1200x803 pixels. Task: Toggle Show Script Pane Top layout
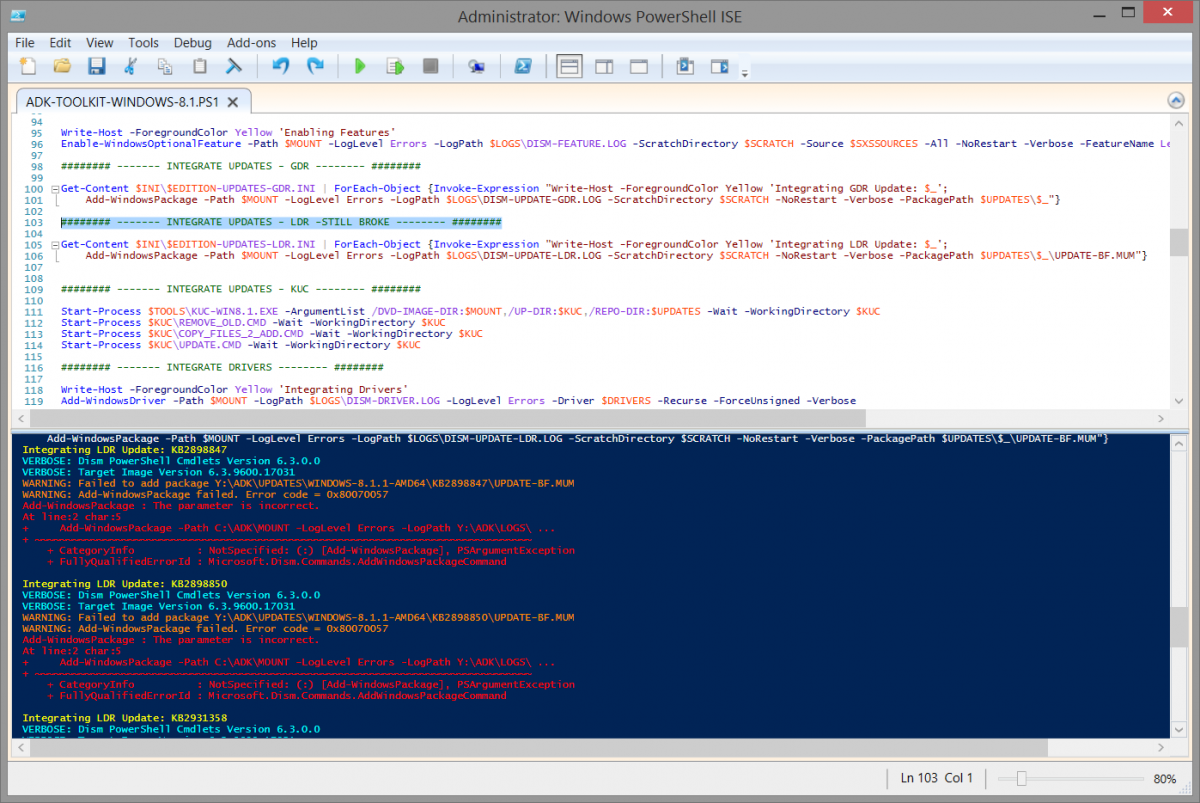(x=569, y=67)
